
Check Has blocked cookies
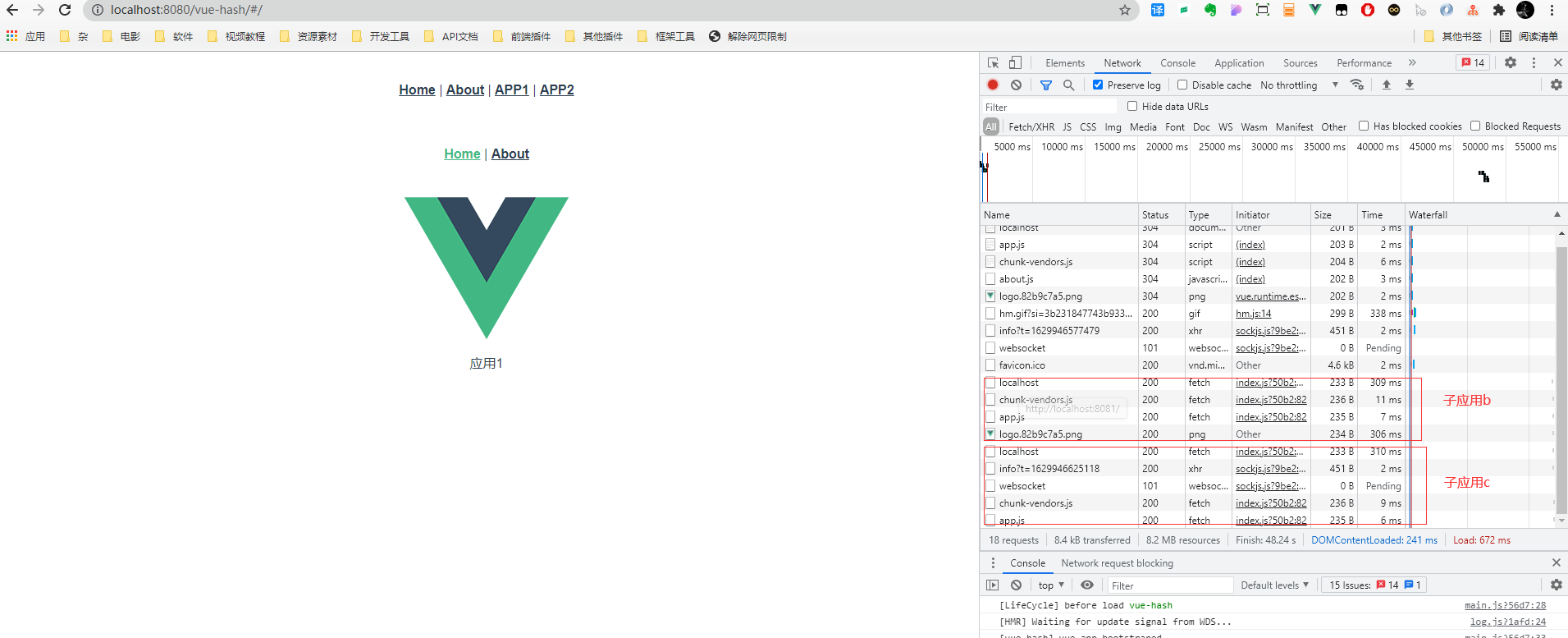1364,126
